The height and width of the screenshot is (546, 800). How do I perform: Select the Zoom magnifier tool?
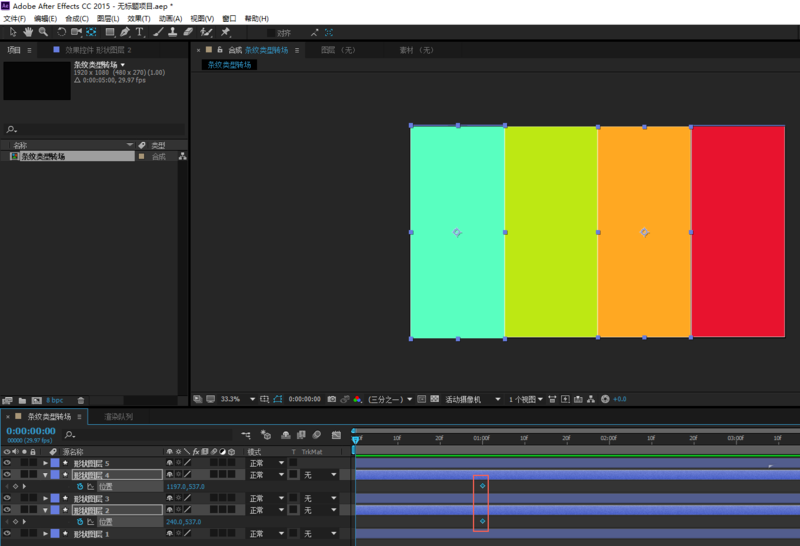coord(44,32)
